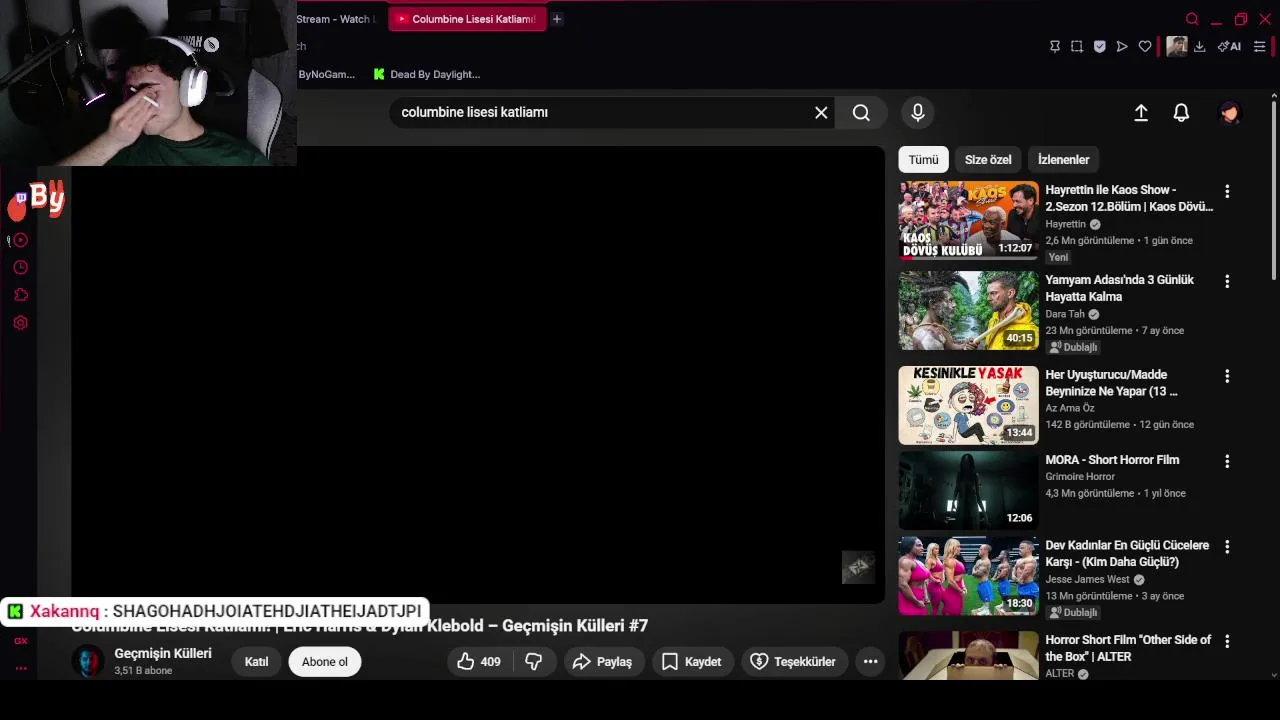Viewport: 1280px width, 720px height.
Task: Click the Teşekkürler thanks button
Action: pyautogui.click(x=793, y=662)
